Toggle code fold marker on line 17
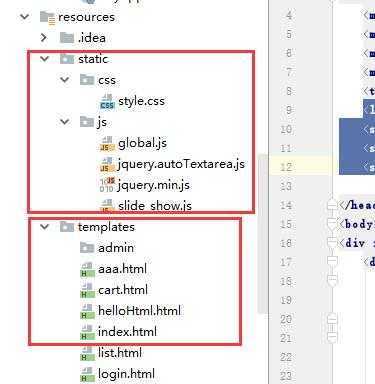Viewport: 375px width, 384px height. point(332,262)
